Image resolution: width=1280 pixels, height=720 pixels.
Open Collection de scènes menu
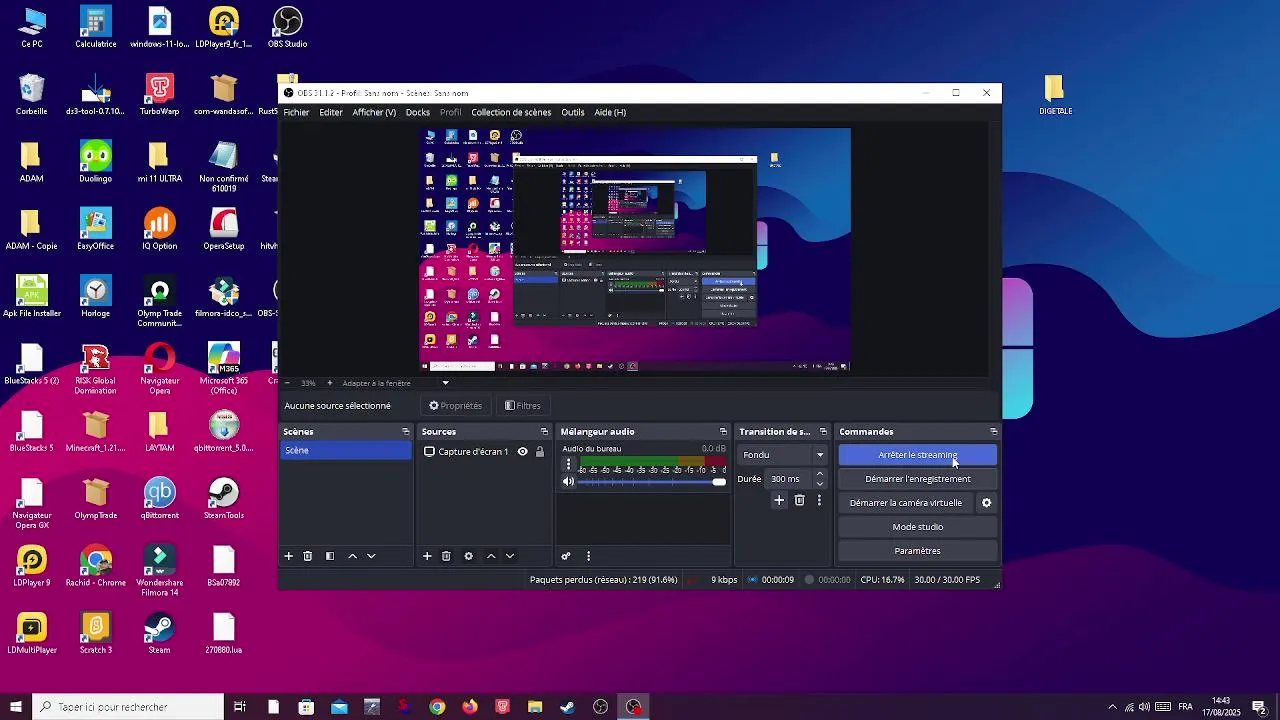(511, 113)
